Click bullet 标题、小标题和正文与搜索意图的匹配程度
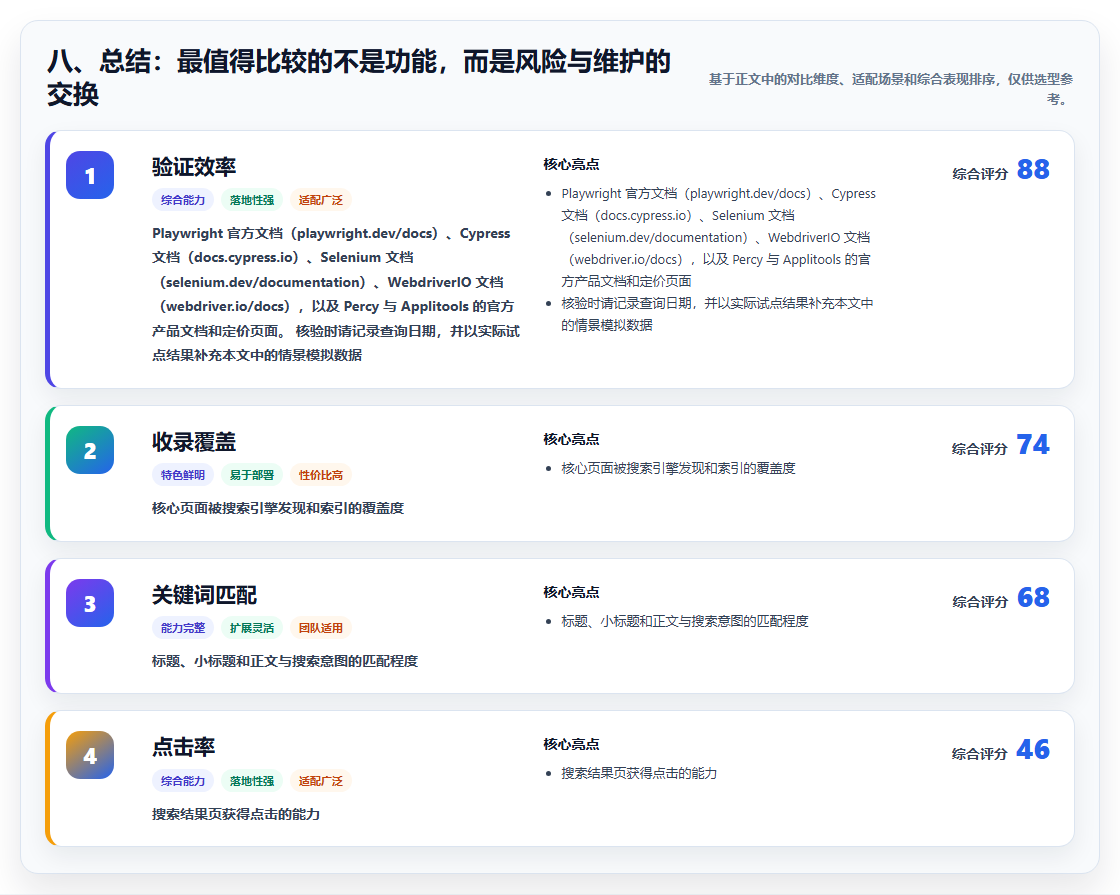 [x=685, y=621]
